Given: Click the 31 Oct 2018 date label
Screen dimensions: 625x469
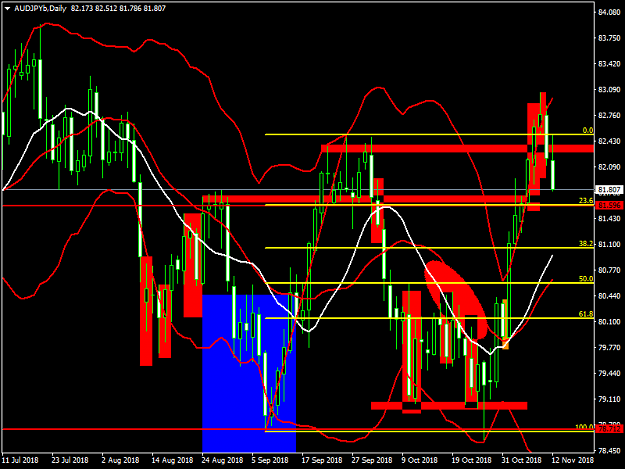Looking at the screenshot, I should pos(521,460).
